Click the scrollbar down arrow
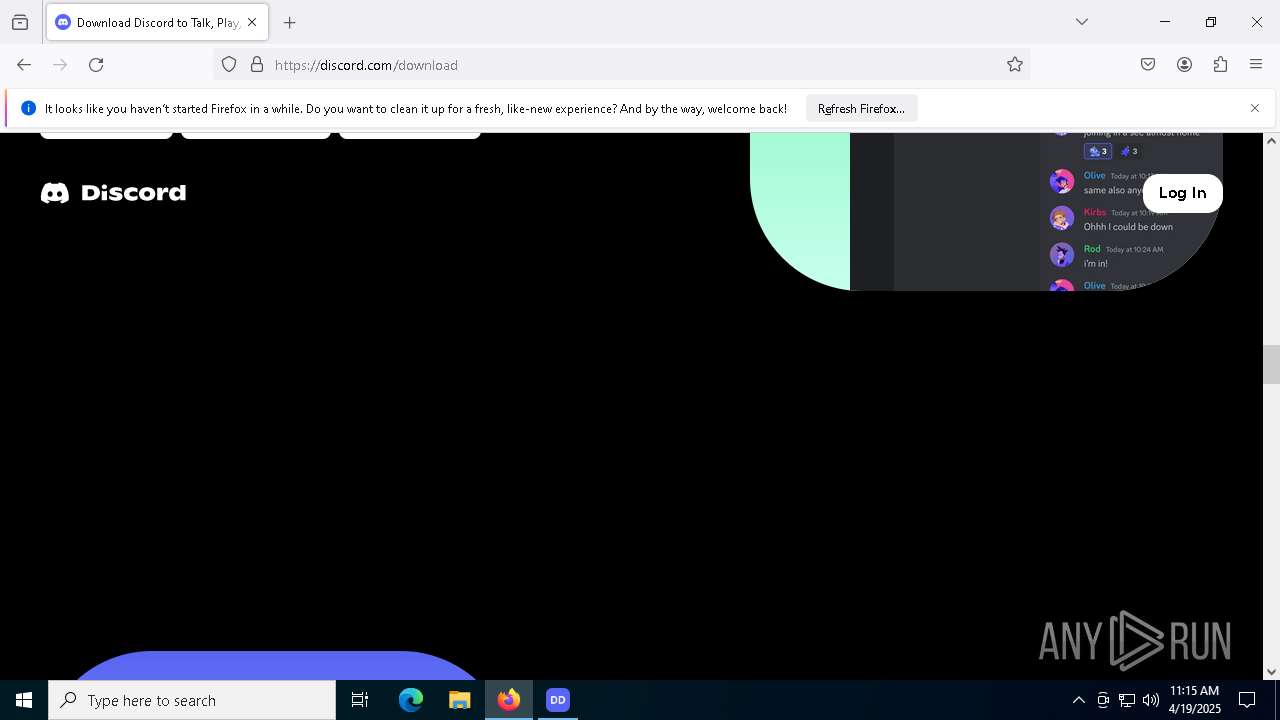The image size is (1280, 720). 1271,672
